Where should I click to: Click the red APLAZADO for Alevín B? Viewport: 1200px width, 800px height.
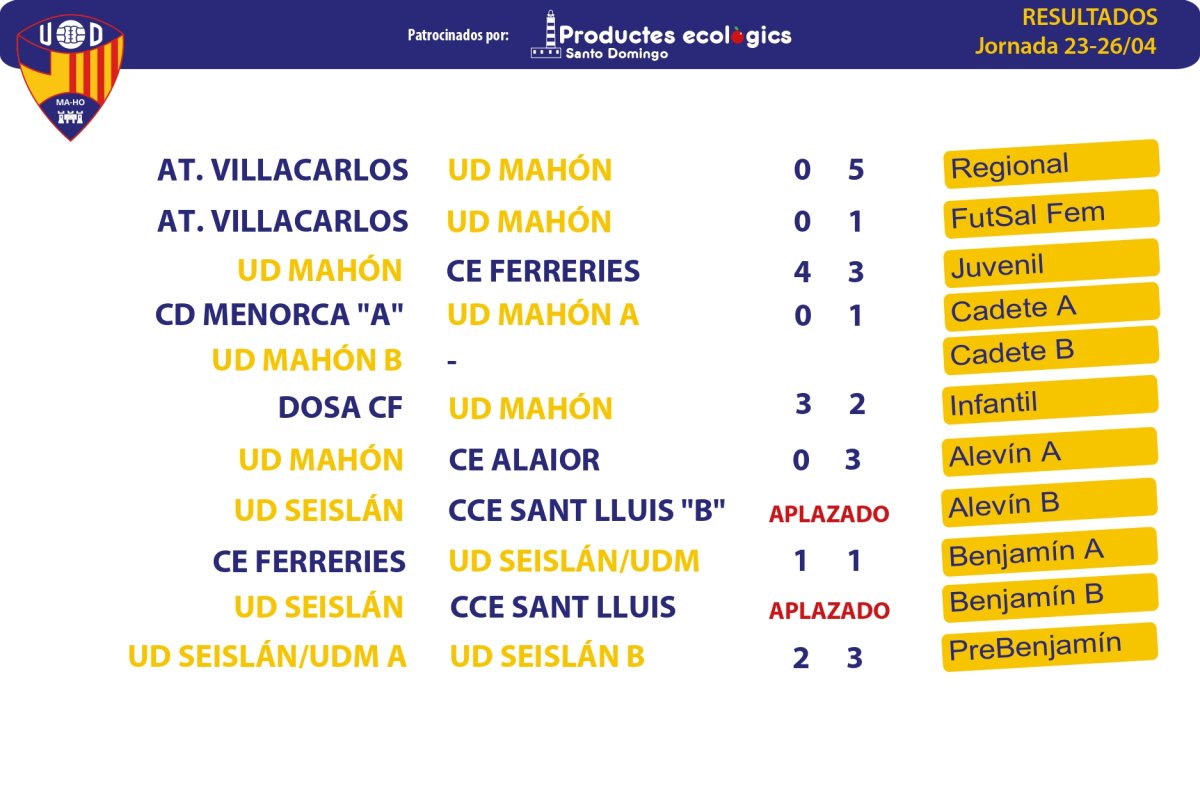[x=829, y=514]
